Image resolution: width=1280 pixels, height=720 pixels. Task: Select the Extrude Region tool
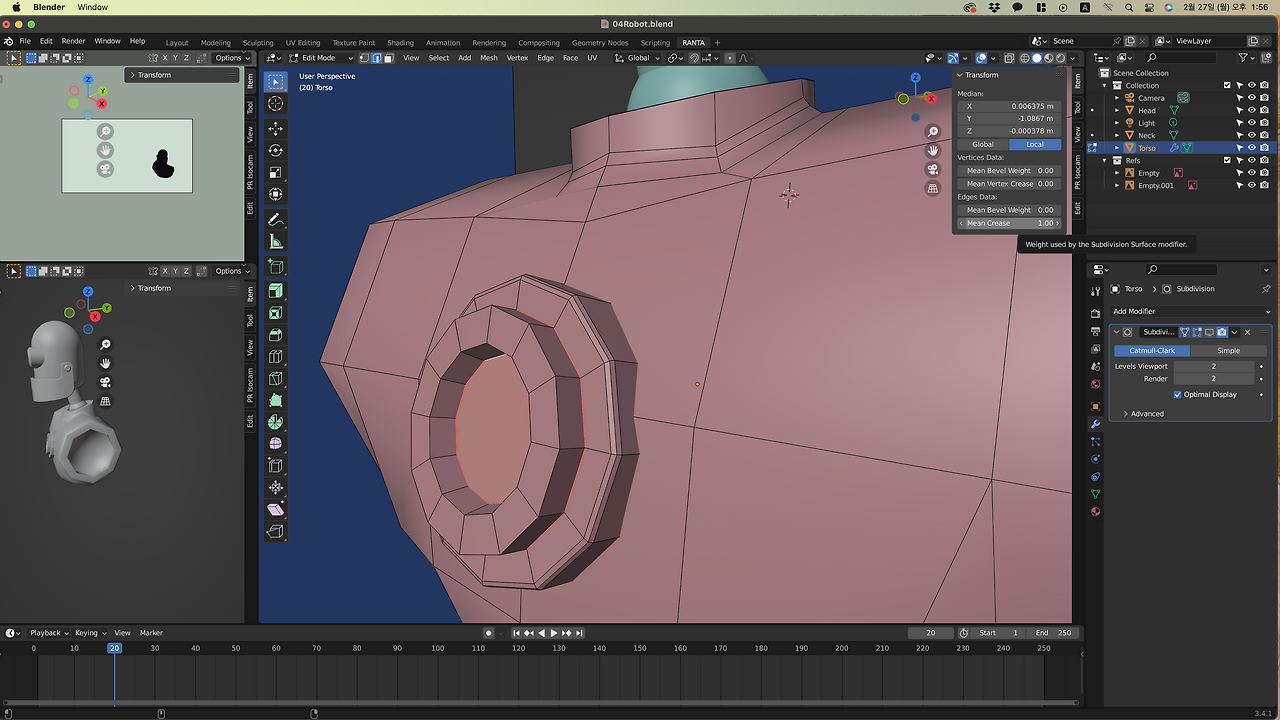tap(276, 291)
